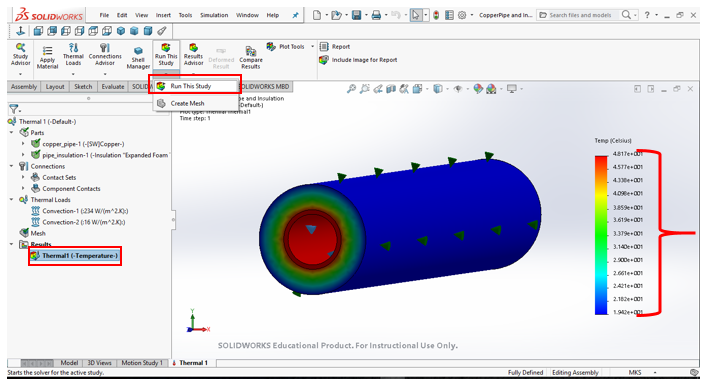Switch to the Motion Study 1 tab
Viewport: 701px width, 379px height.
click(143, 363)
